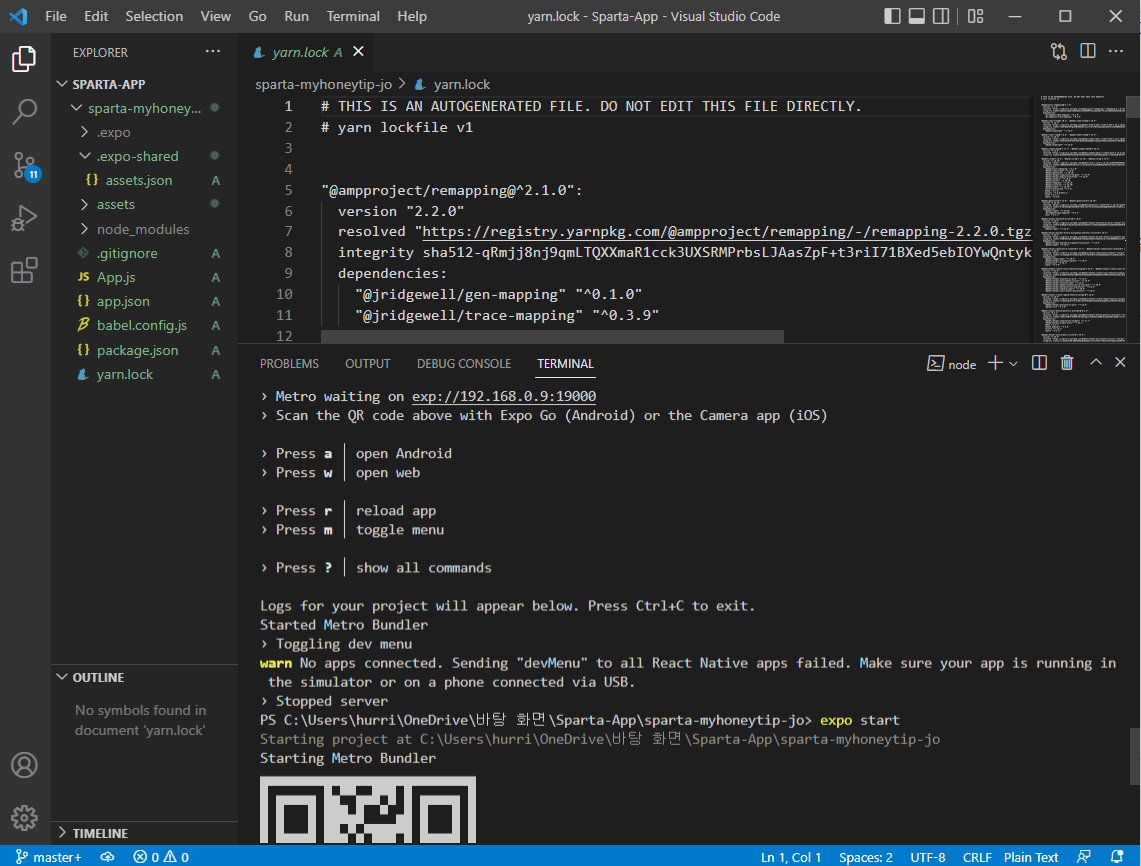The width and height of the screenshot is (1141, 866).
Task: Open Source Control view with 11 changes
Action: coord(24,166)
